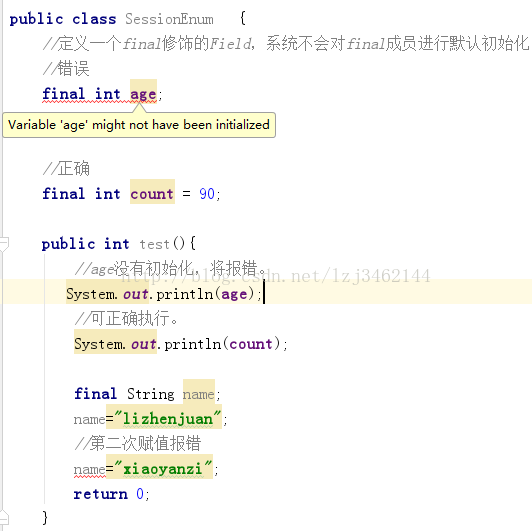Click the 'return 0;' statement
Screen dimensions: 532x531
pyautogui.click(x=111, y=494)
